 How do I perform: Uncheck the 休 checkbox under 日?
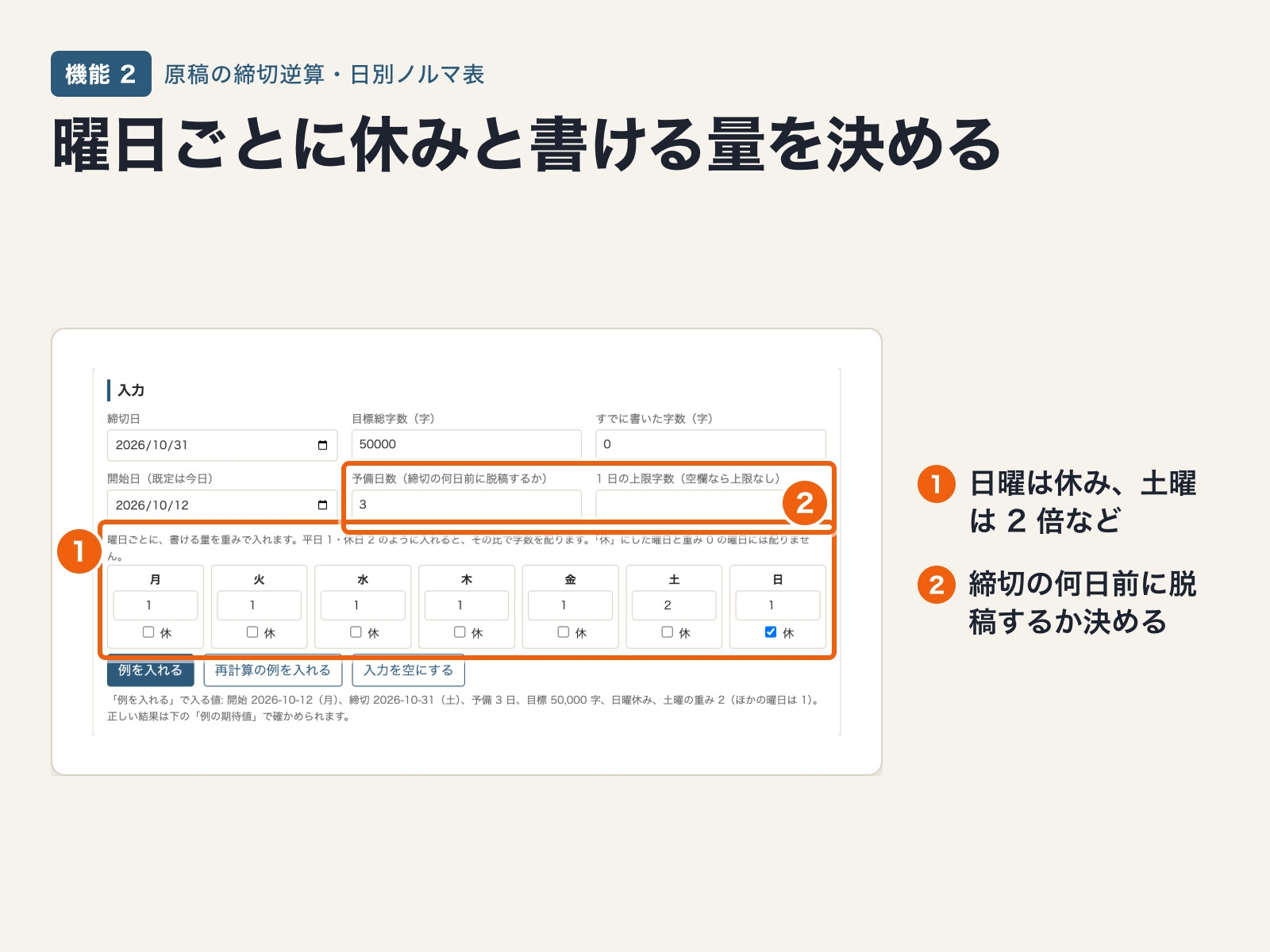[x=771, y=632]
